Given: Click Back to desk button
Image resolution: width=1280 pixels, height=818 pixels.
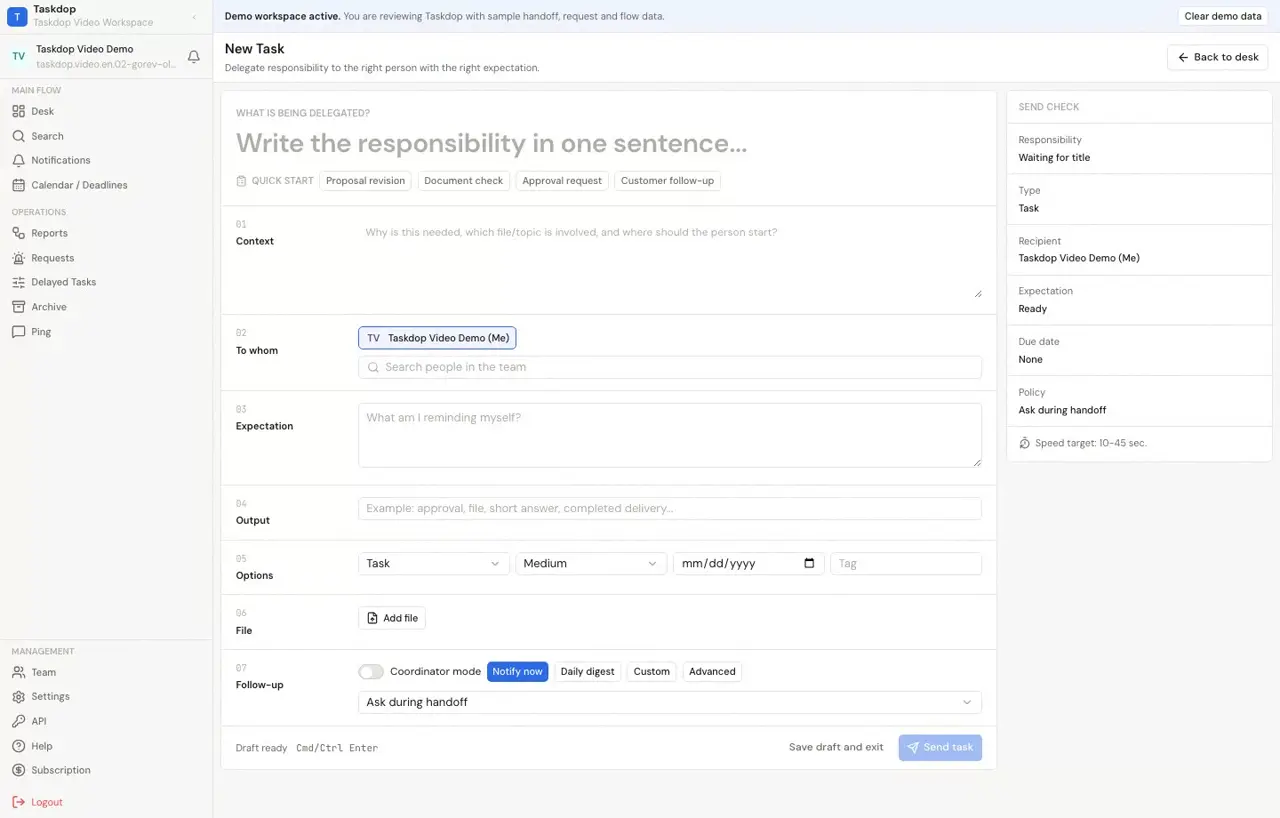Looking at the screenshot, I should (x=1217, y=57).
